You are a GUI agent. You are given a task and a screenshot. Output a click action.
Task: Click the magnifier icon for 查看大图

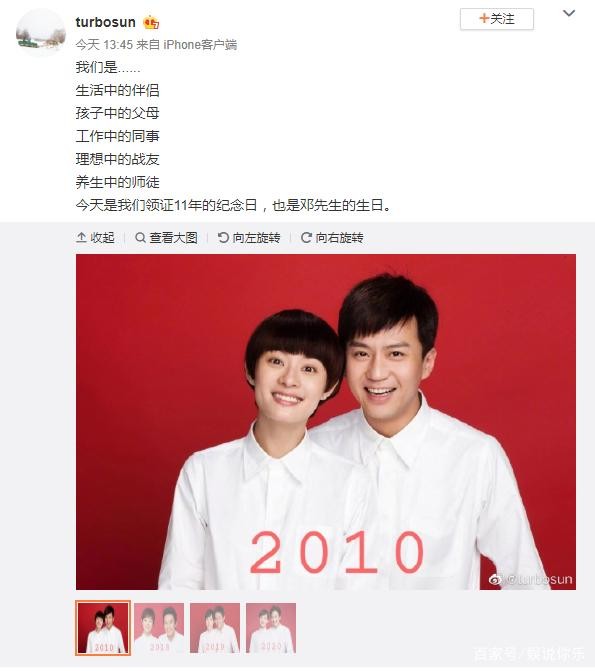[x=140, y=237]
